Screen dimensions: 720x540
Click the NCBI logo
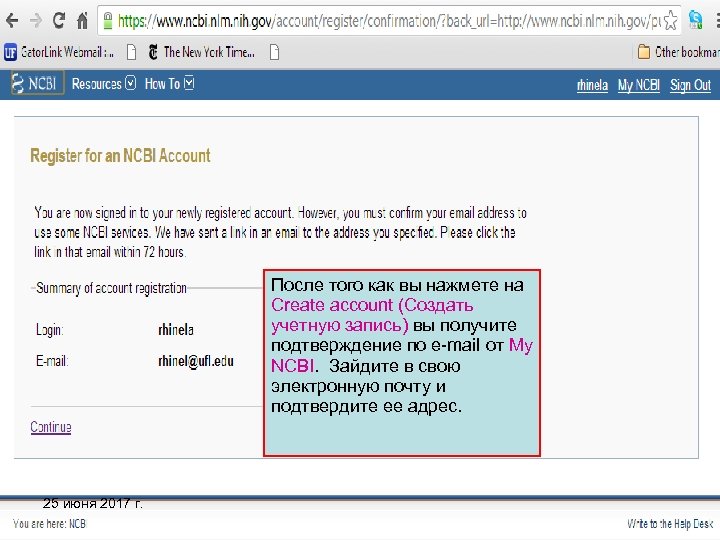[x=37, y=84]
